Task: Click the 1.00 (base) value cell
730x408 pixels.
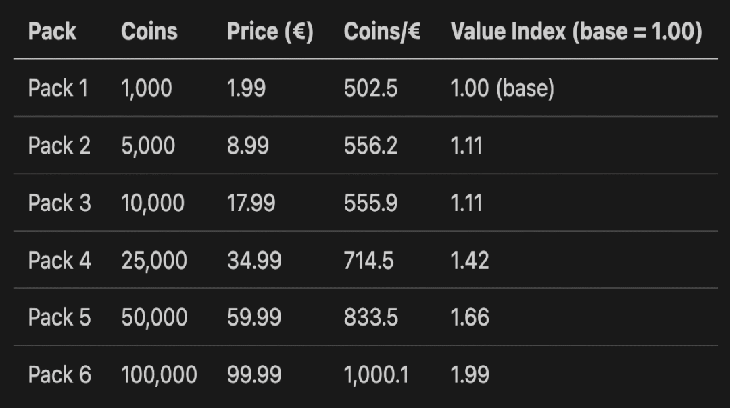Action: 502,88
